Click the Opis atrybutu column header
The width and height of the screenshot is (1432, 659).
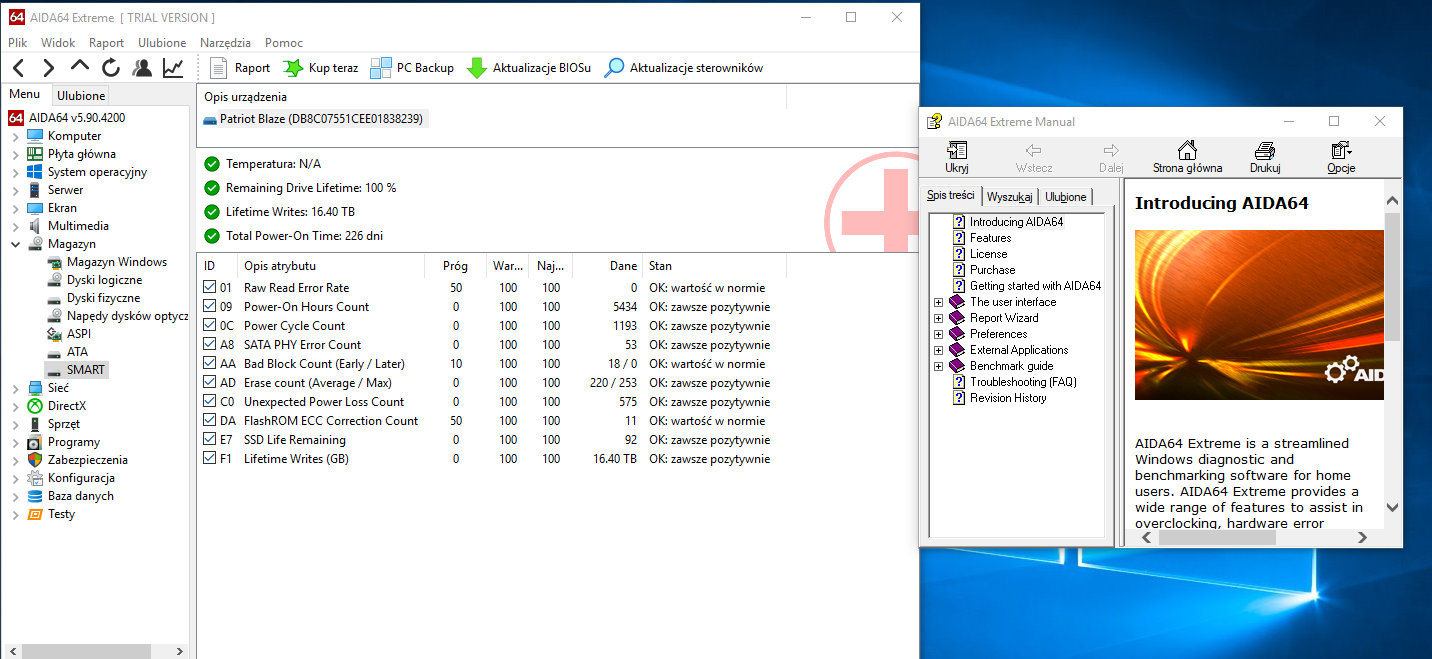[330, 266]
